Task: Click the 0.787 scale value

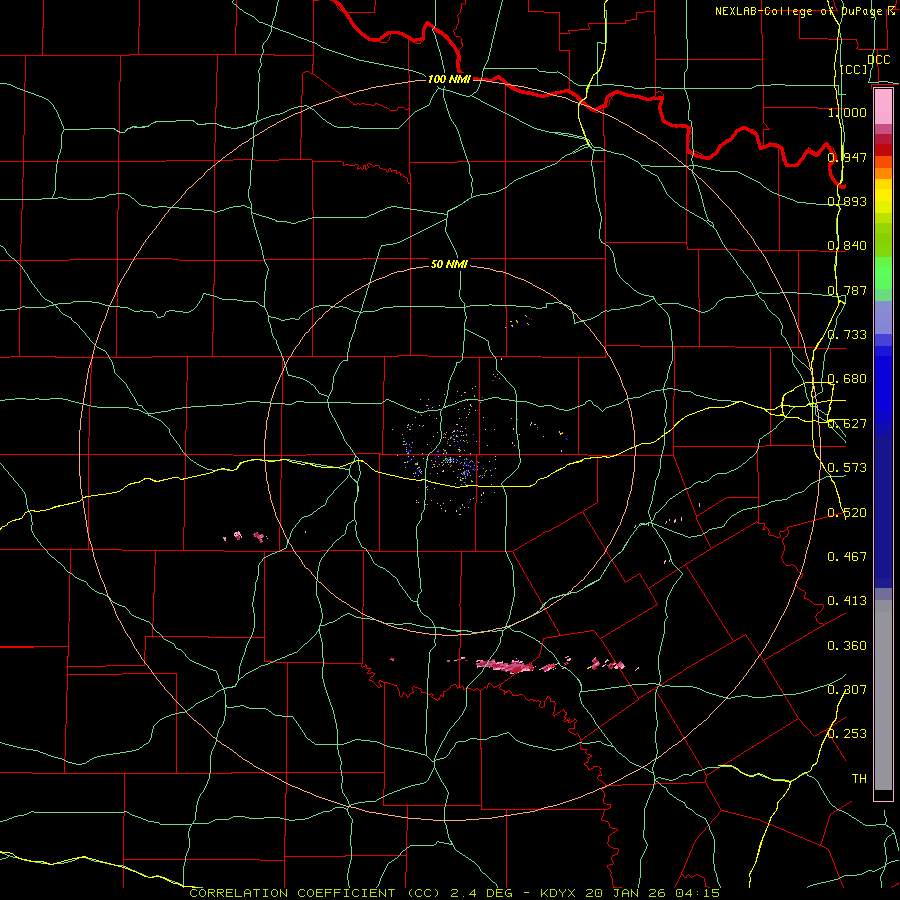Action: pos(847,290)
